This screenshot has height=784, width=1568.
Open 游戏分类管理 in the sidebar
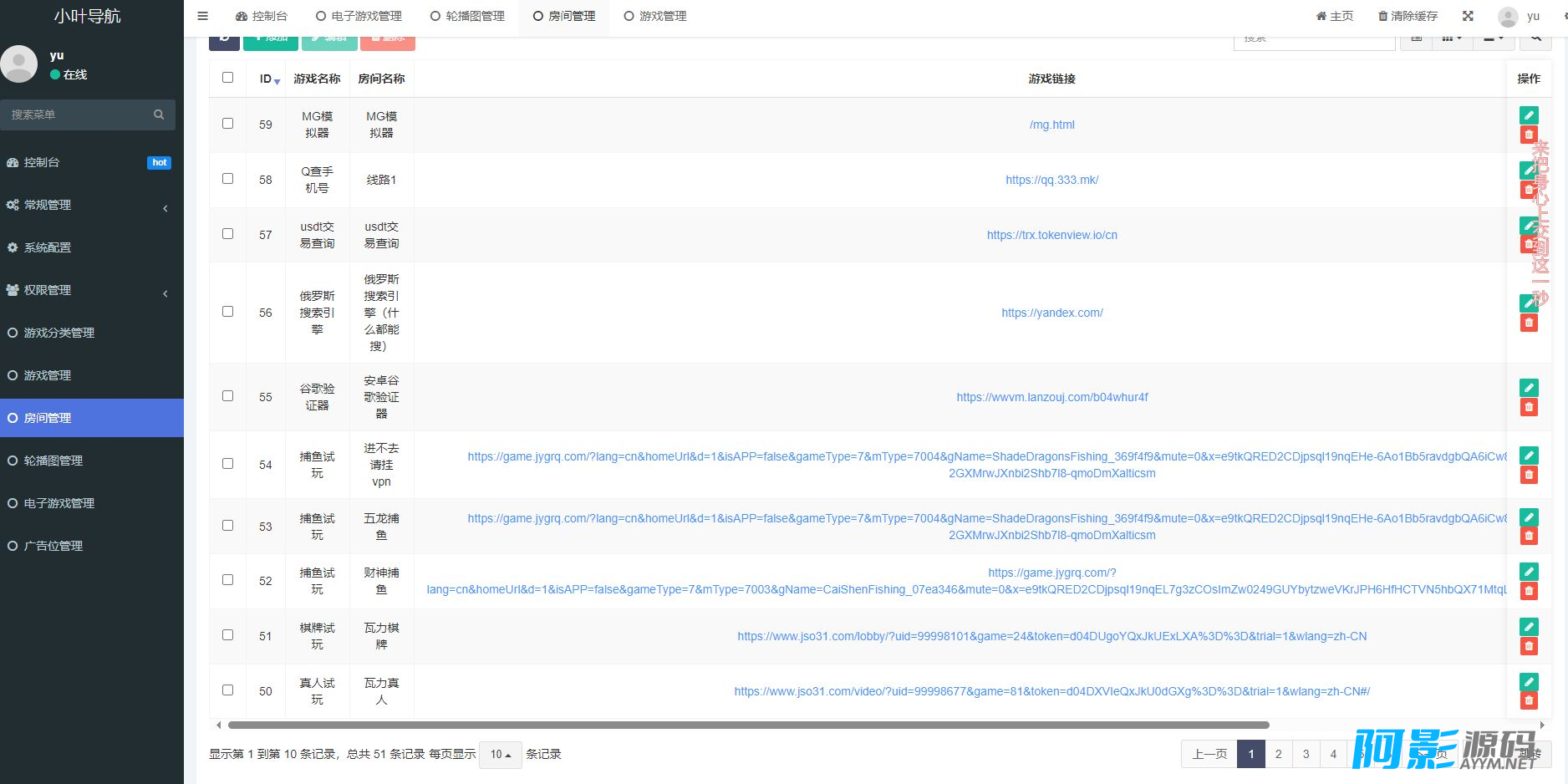pyautogui.click(x=59, y=333)
